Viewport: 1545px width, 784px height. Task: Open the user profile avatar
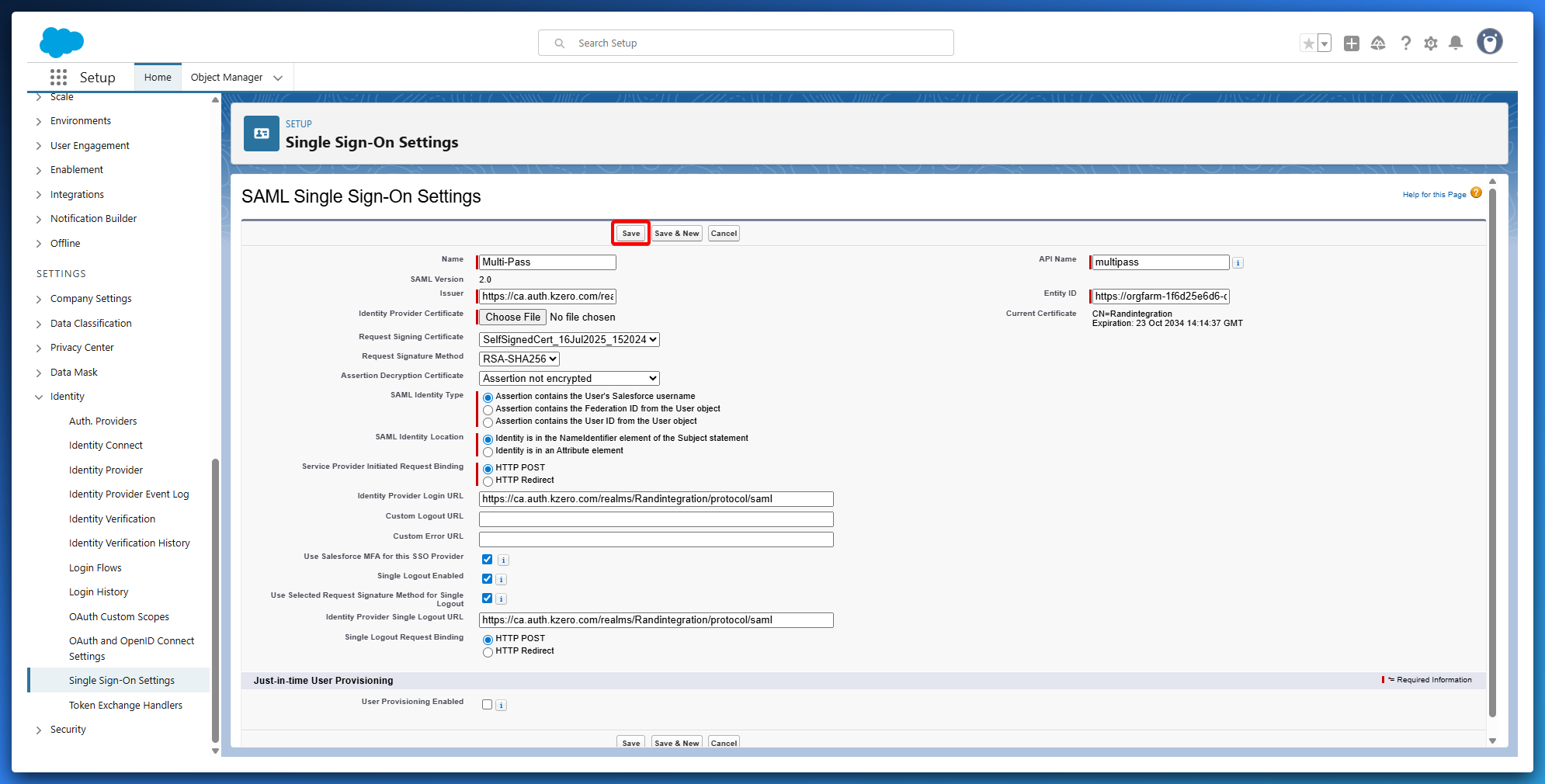[x=1490, y=42]
